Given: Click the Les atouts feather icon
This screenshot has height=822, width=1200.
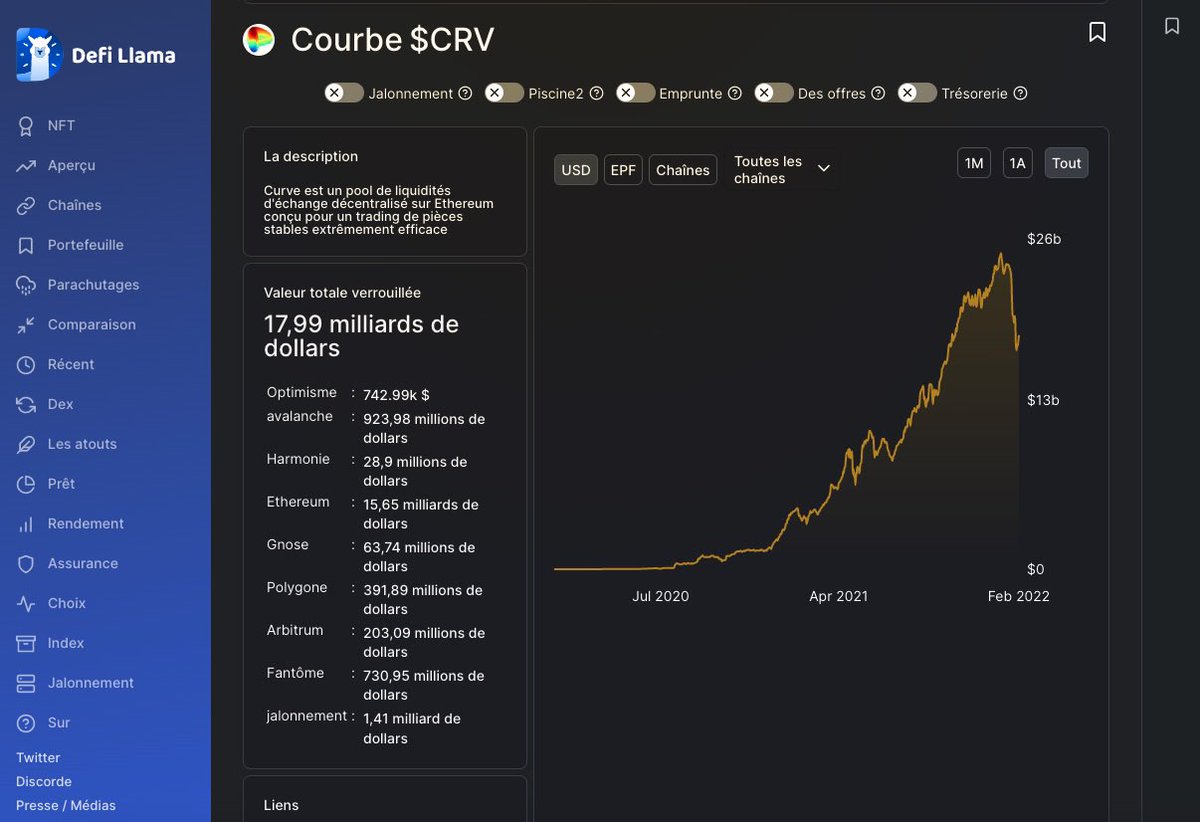Looking at the screenshot, I should coord(26,444).
